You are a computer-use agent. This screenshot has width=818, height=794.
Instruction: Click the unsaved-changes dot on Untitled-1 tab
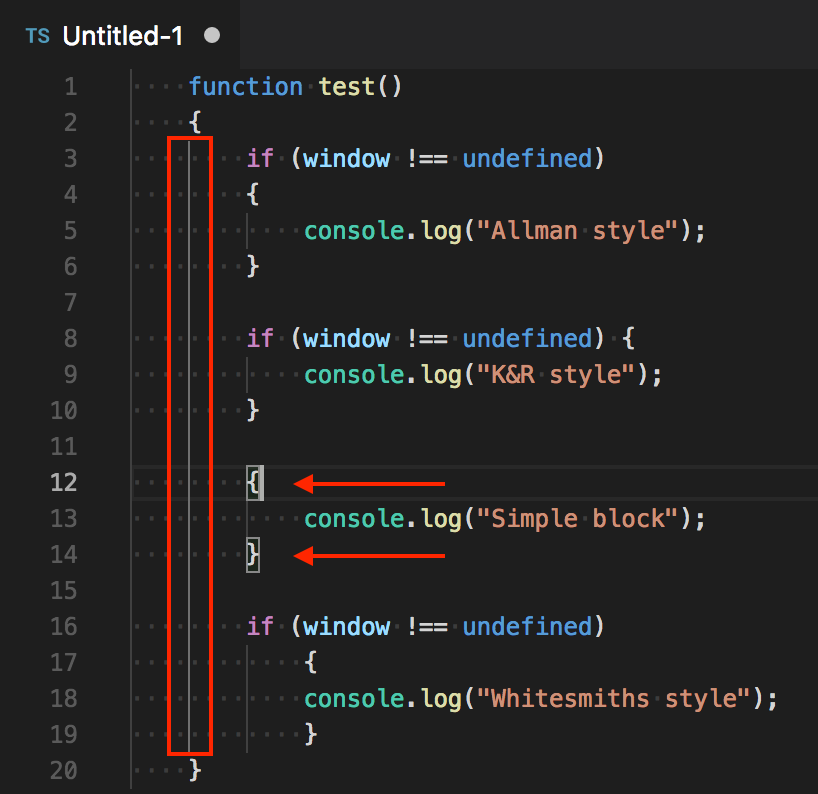click(211, 33)
